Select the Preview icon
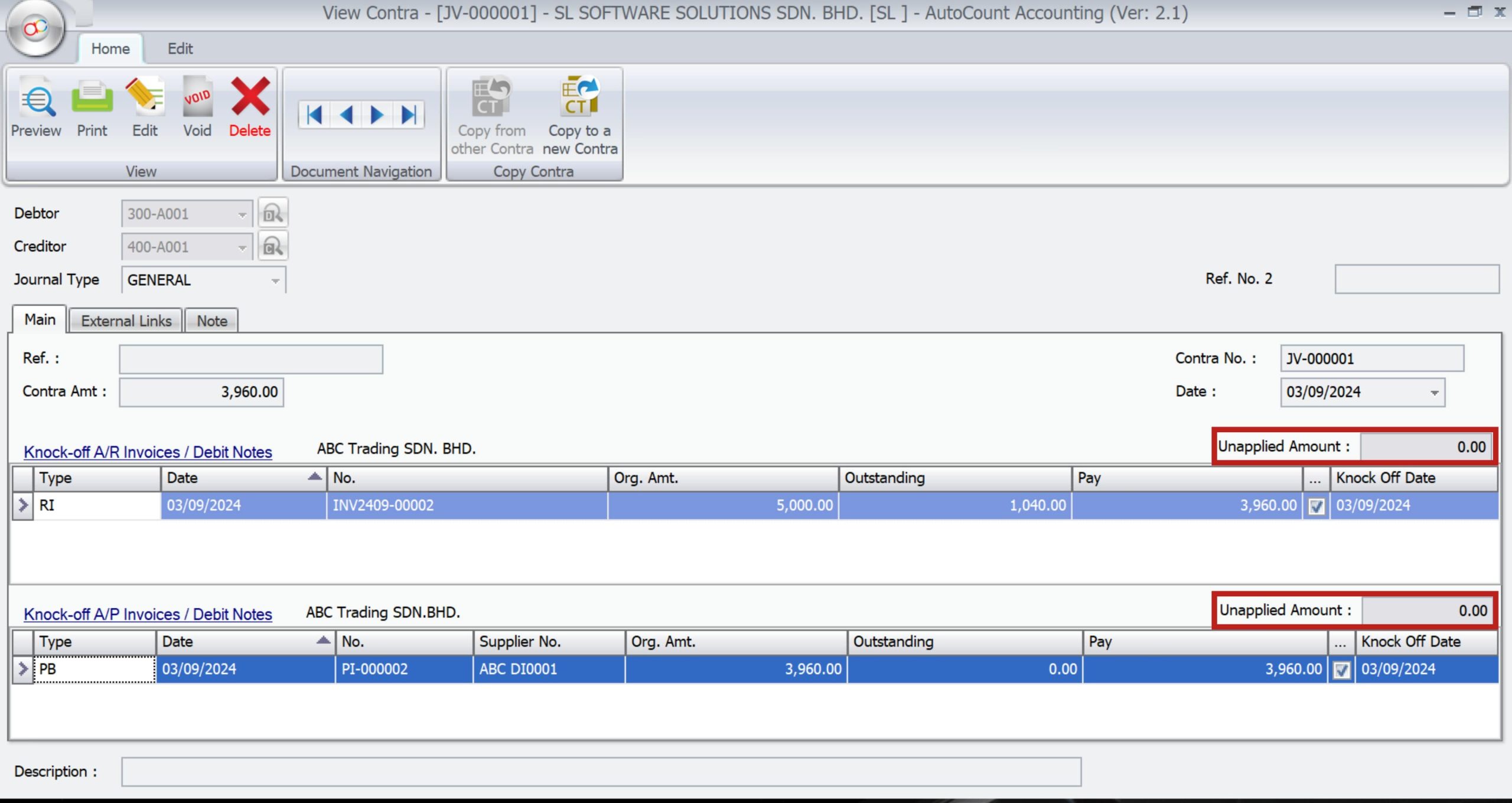Image resolution: width=1512 pixels, height=803 pixels. (x=35, y=106)
